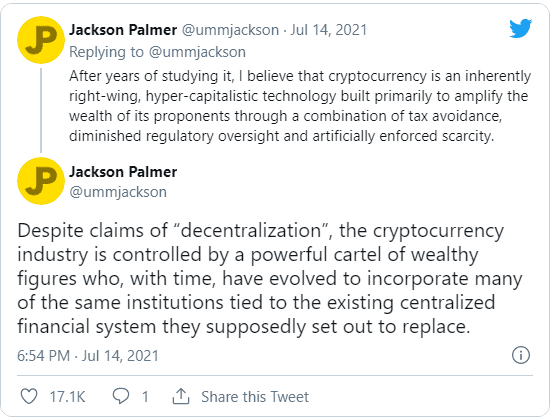Open the bold Jackson Palmer name in the top tweet
The height and width of the screenshot is (418, 552).
(x=123, y=30)
